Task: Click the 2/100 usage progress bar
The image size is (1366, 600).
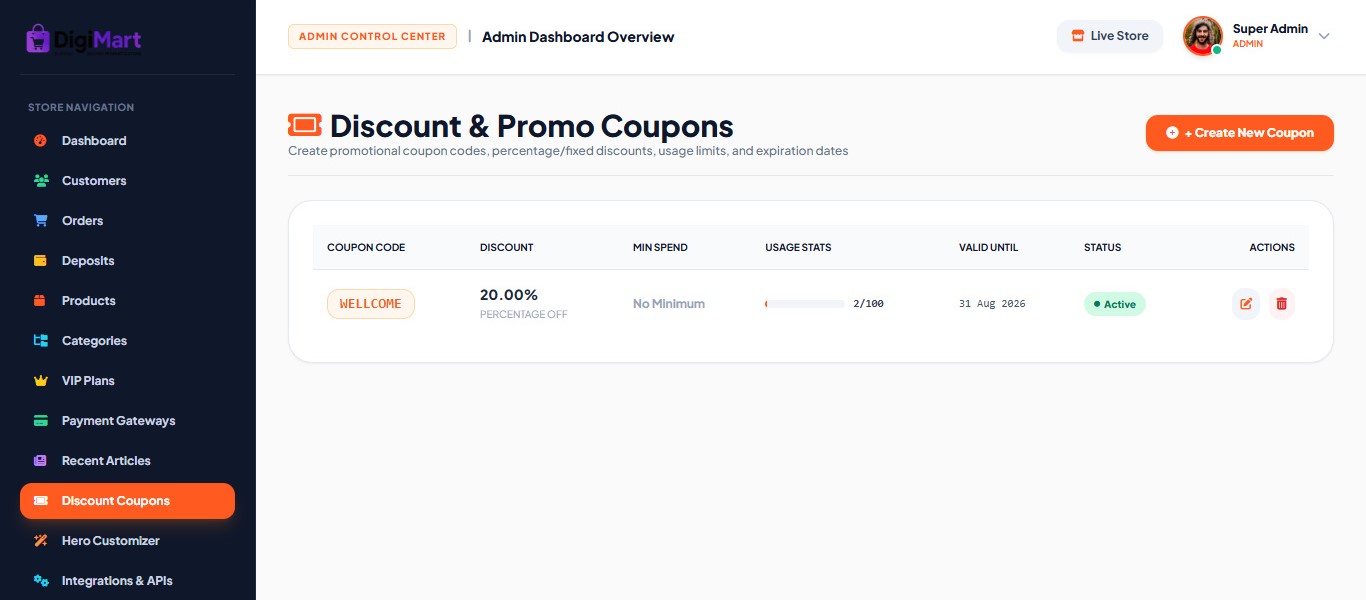Action: 805,304
